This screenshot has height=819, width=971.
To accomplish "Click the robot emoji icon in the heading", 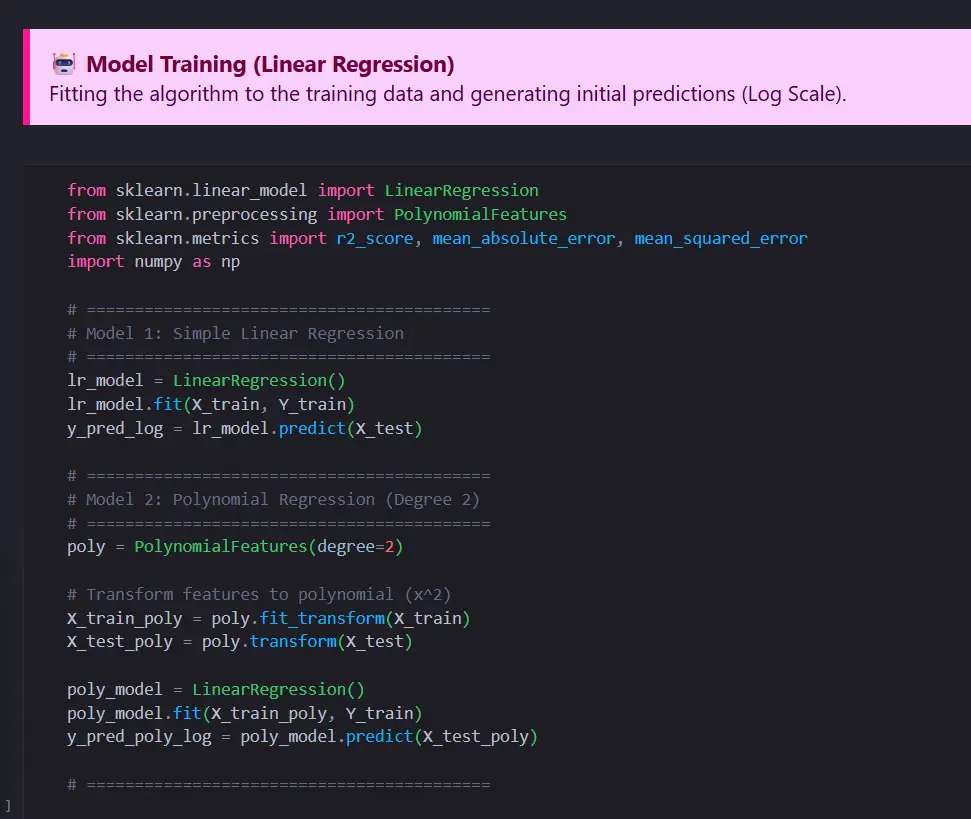I will pos(65,65).
